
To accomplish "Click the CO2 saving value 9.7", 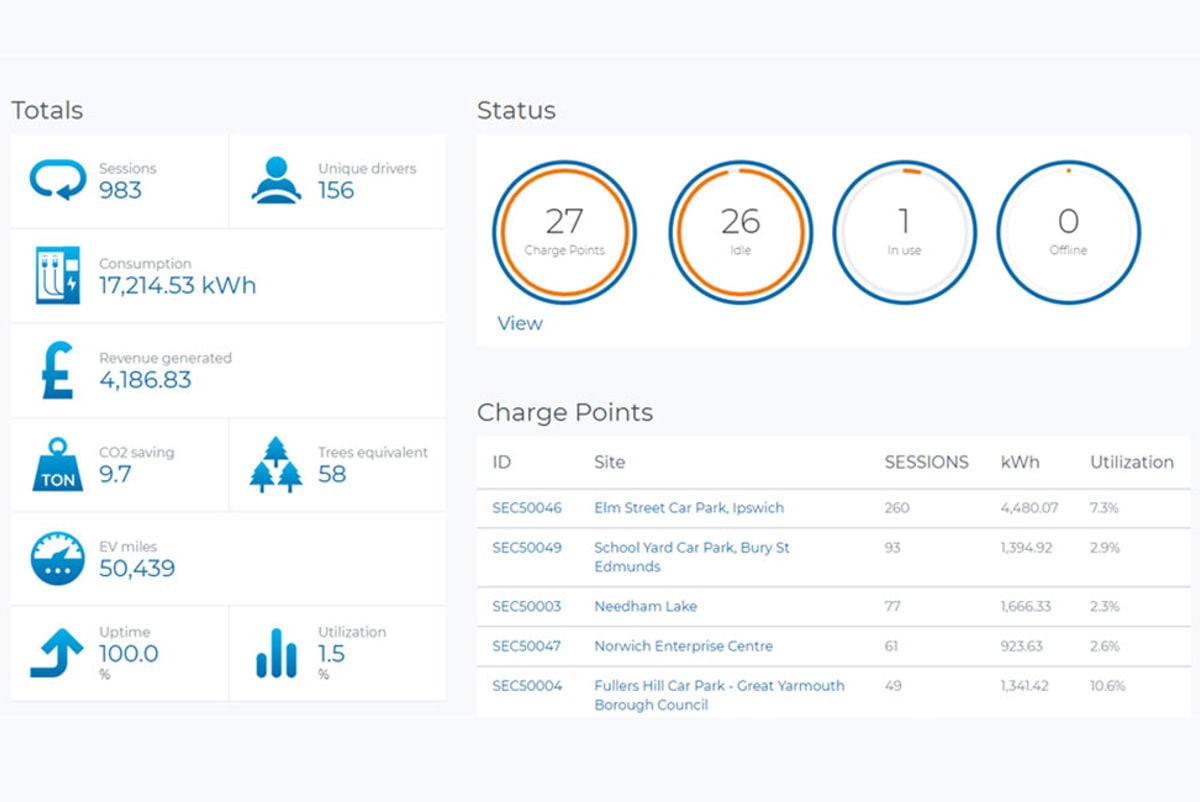I will [115, 474].
